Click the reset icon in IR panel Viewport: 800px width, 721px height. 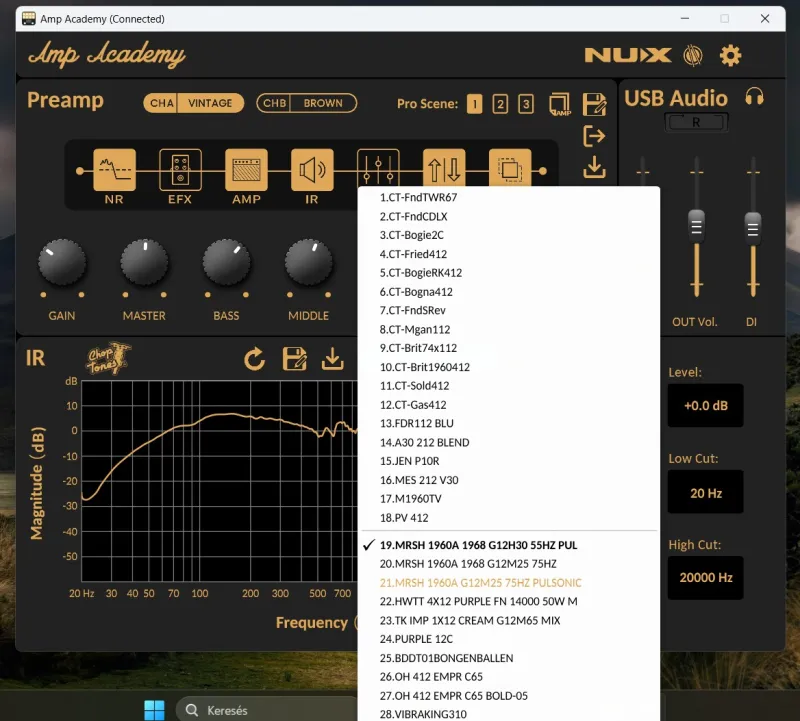coord(255,359)
